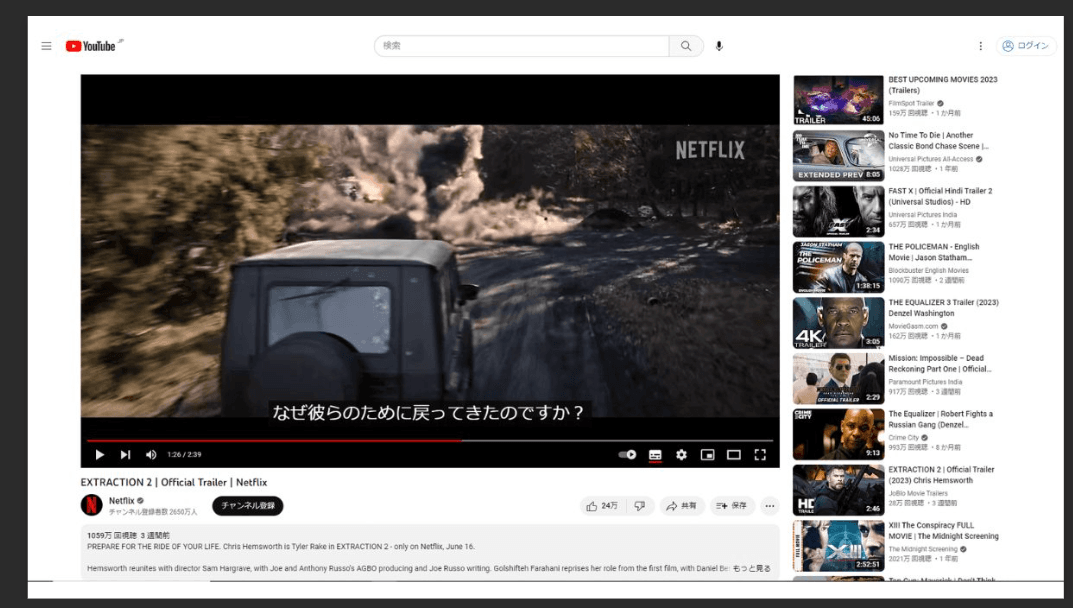Open BEST UPCOMING MOVIES 2023 thumbnail

click(838, 100)
